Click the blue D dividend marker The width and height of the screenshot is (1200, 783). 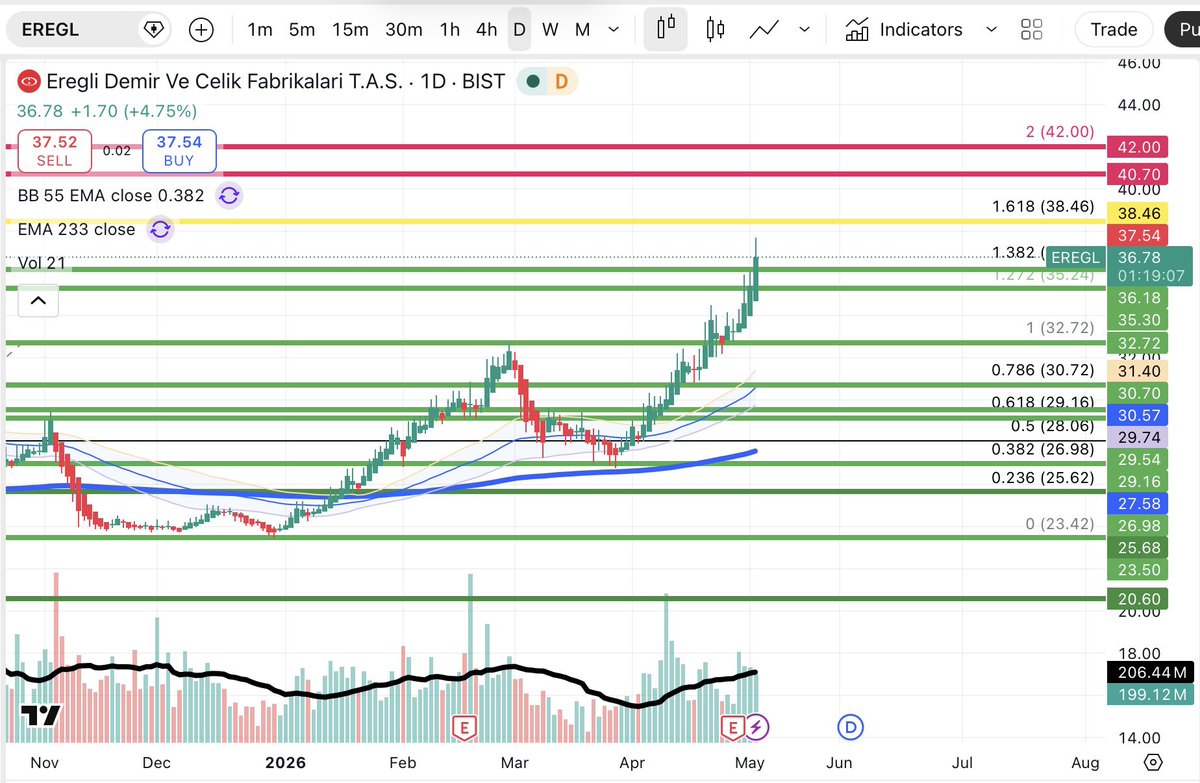(x=851, y=727)
